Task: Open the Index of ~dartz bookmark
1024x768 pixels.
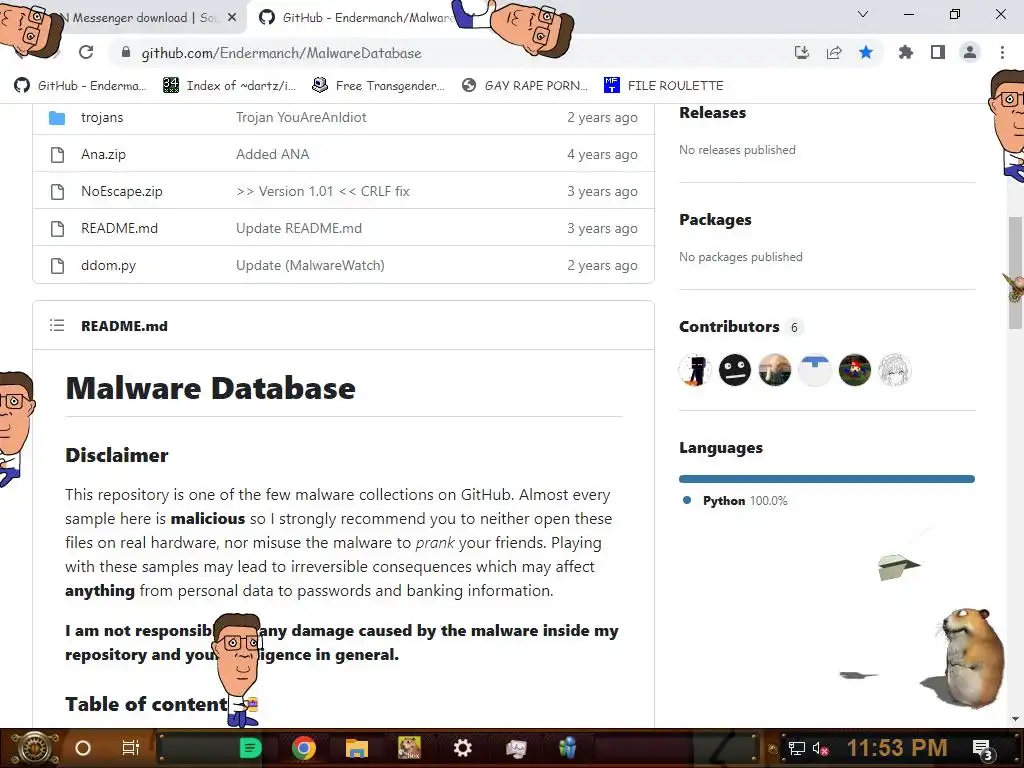Action: (229, 86)
